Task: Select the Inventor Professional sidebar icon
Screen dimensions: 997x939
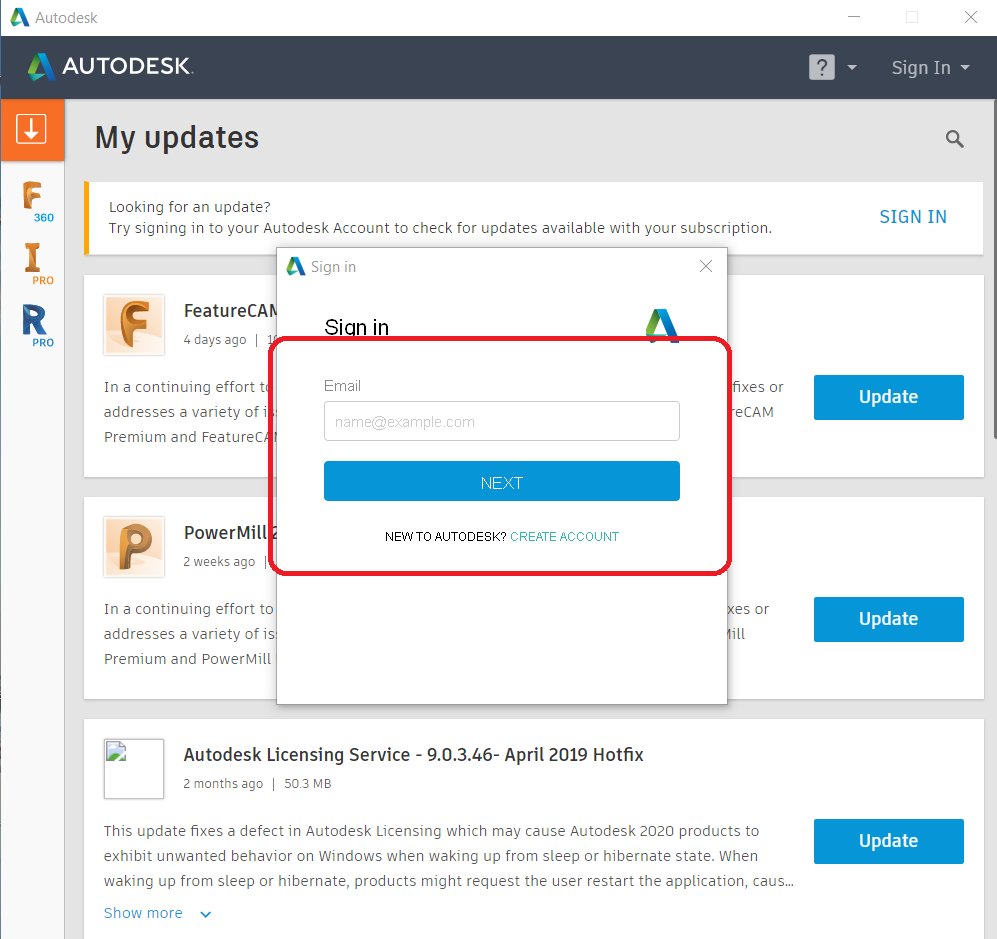Action: 33,262
